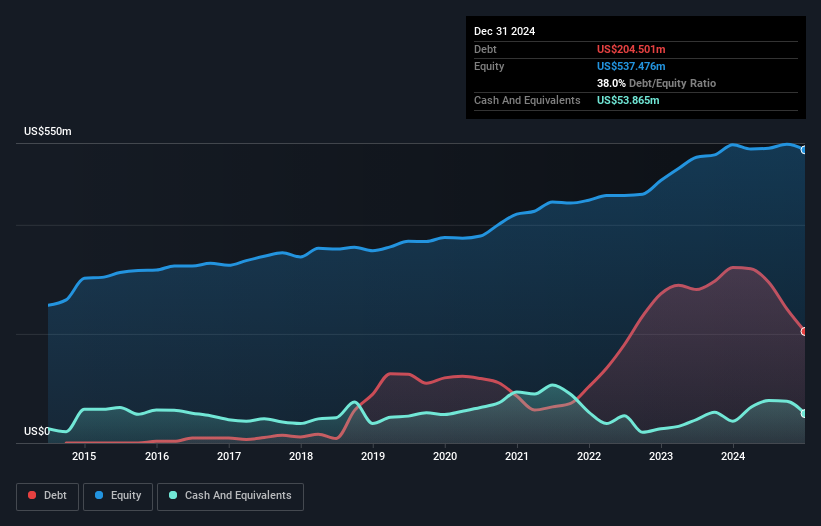Toggle the Equity legend button
The image size is (821, 526).
click(x=118, y=496)
